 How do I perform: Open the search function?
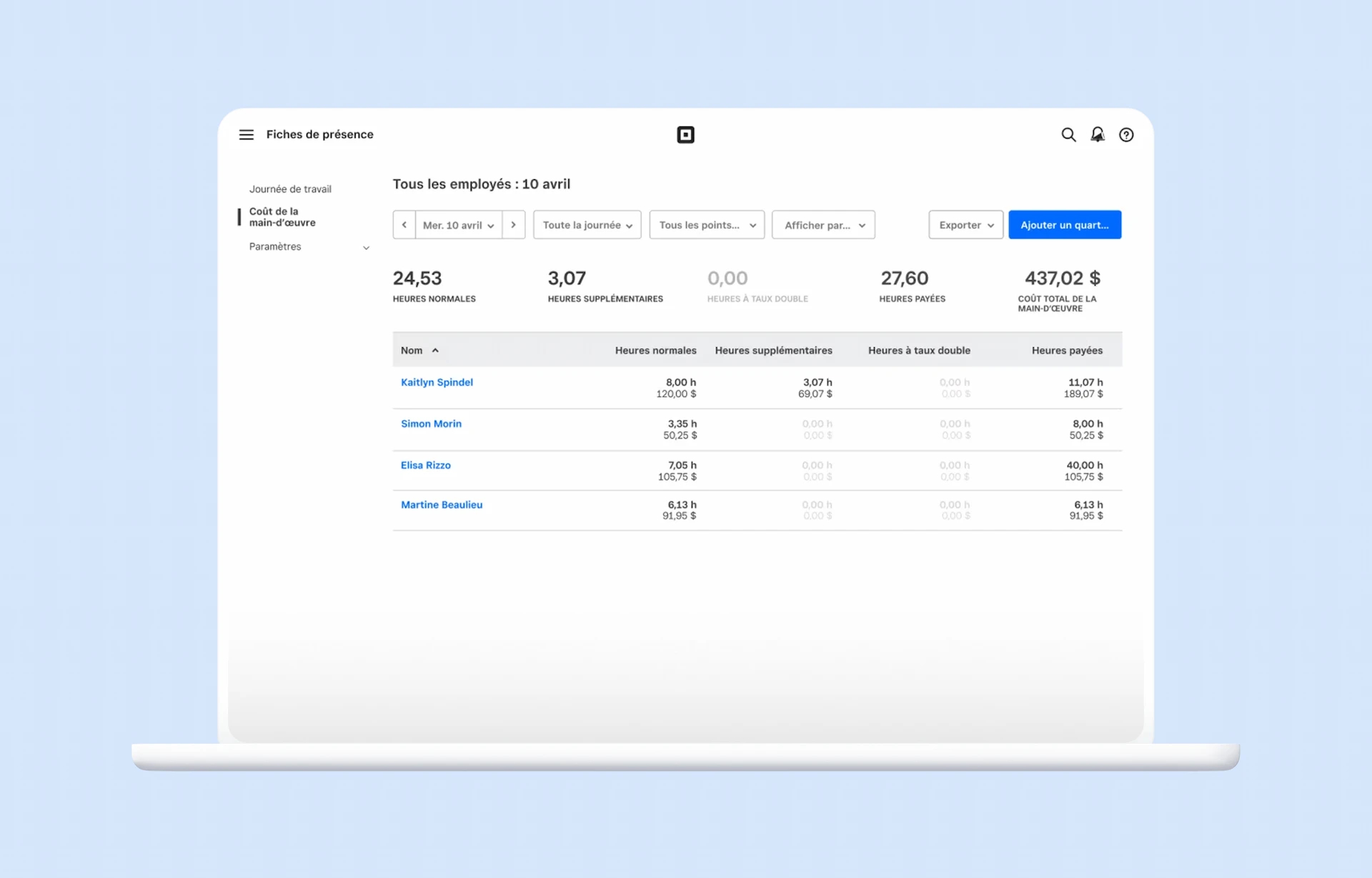[x=1068, y=134]
